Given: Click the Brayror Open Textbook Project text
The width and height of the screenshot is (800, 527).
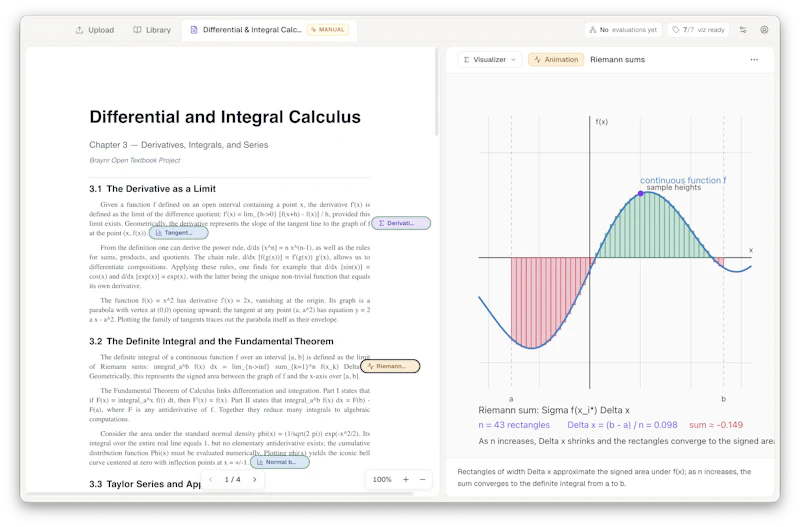Looking at the screenshot, I should coord(135,160).
